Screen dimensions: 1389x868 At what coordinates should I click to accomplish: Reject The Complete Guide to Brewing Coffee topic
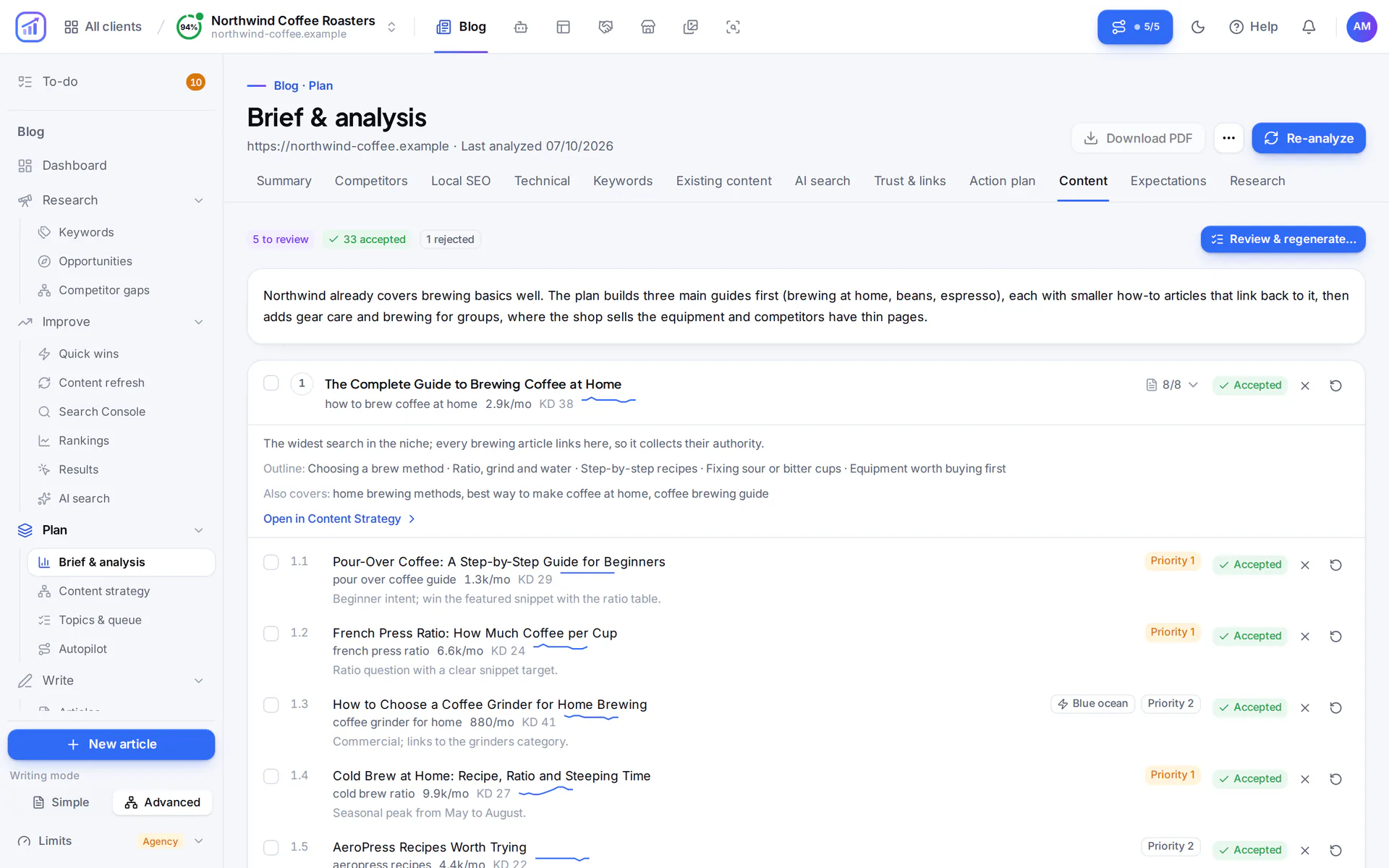[1305, 386]
